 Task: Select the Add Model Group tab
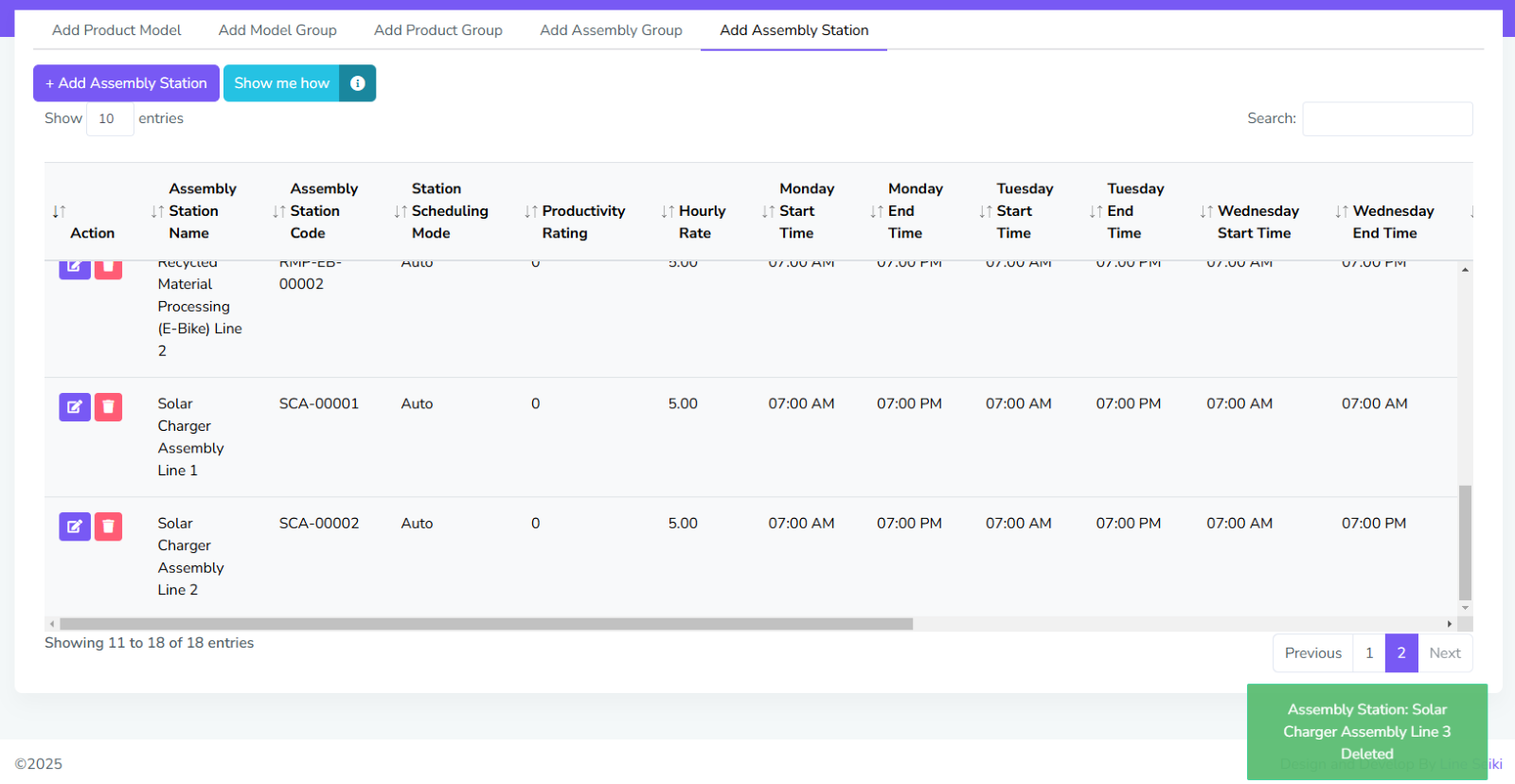[x=277, y=30]
